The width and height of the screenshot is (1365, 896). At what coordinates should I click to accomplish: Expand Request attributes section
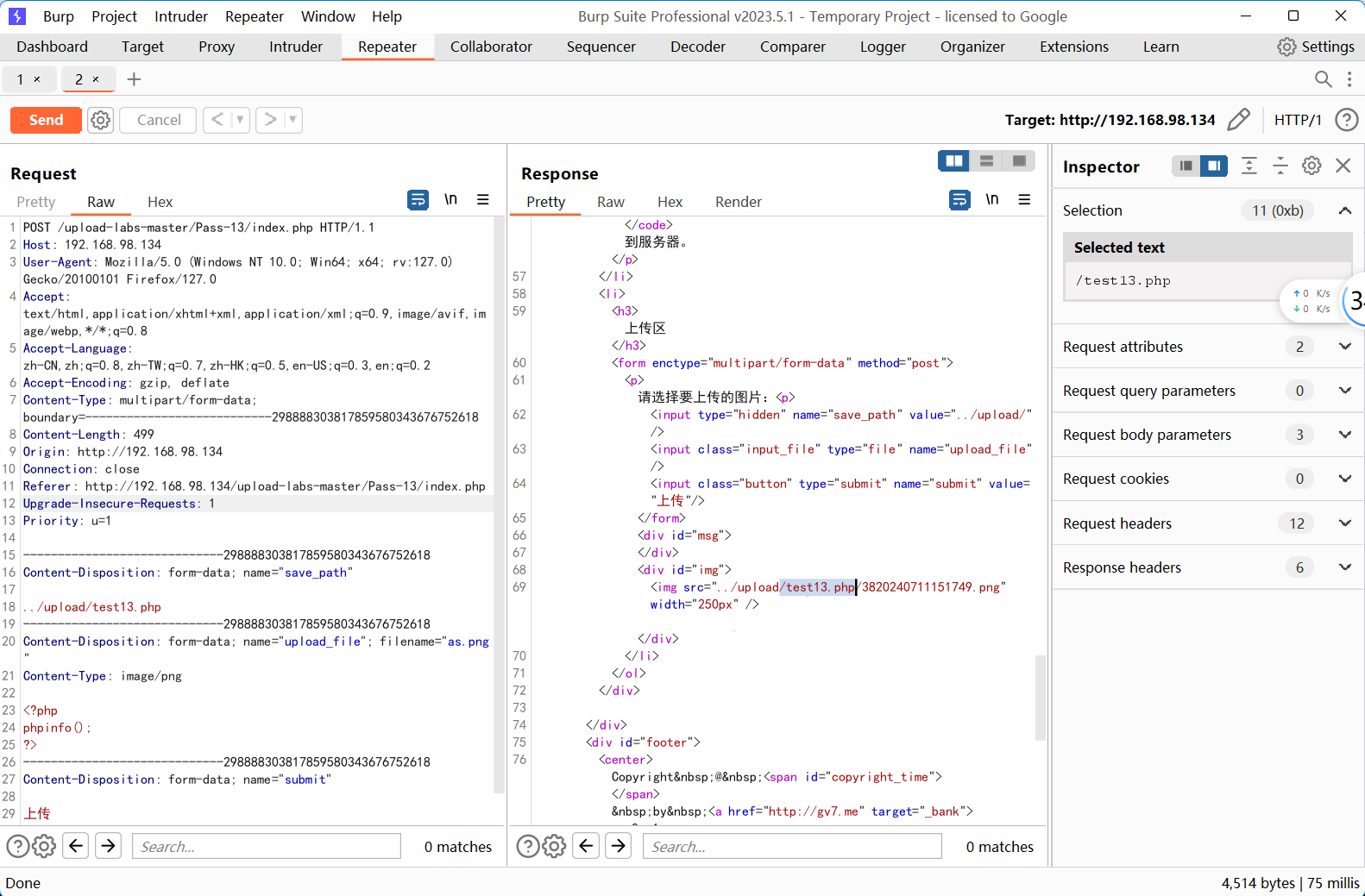point(1345,347)
